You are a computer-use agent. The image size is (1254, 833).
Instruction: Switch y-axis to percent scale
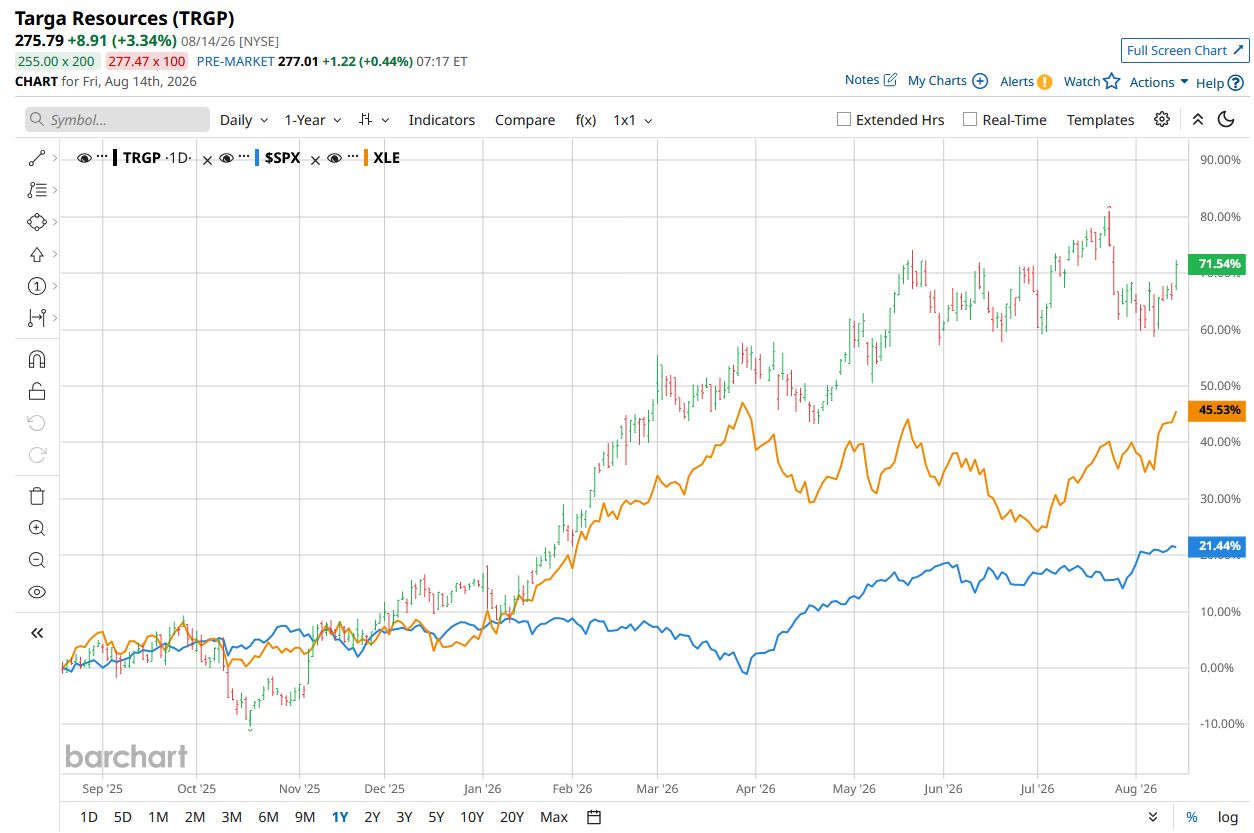coord(1191,817)
